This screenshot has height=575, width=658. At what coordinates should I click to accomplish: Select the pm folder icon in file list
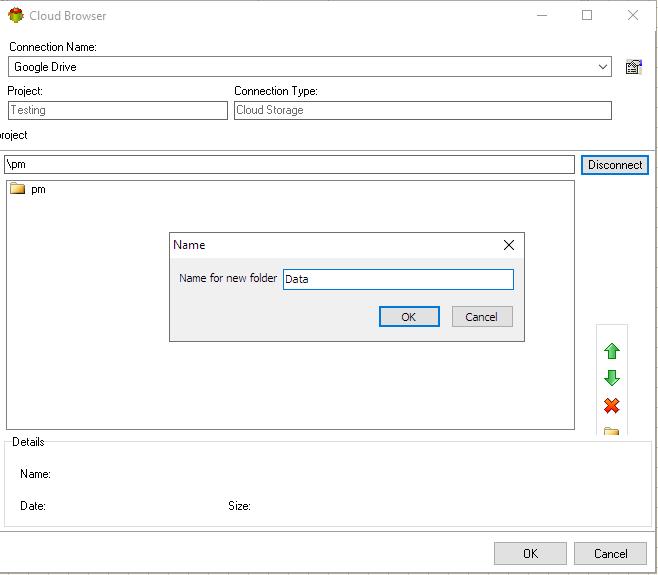click(x=18, y=188)
